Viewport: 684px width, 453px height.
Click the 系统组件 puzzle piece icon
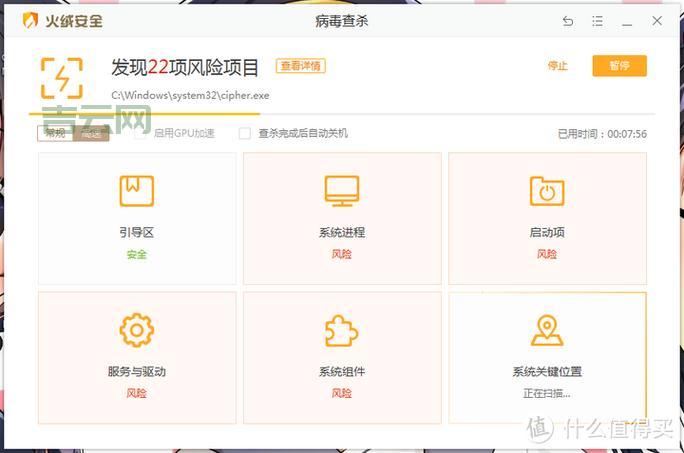pyautogui.click(x=342, y=331)
